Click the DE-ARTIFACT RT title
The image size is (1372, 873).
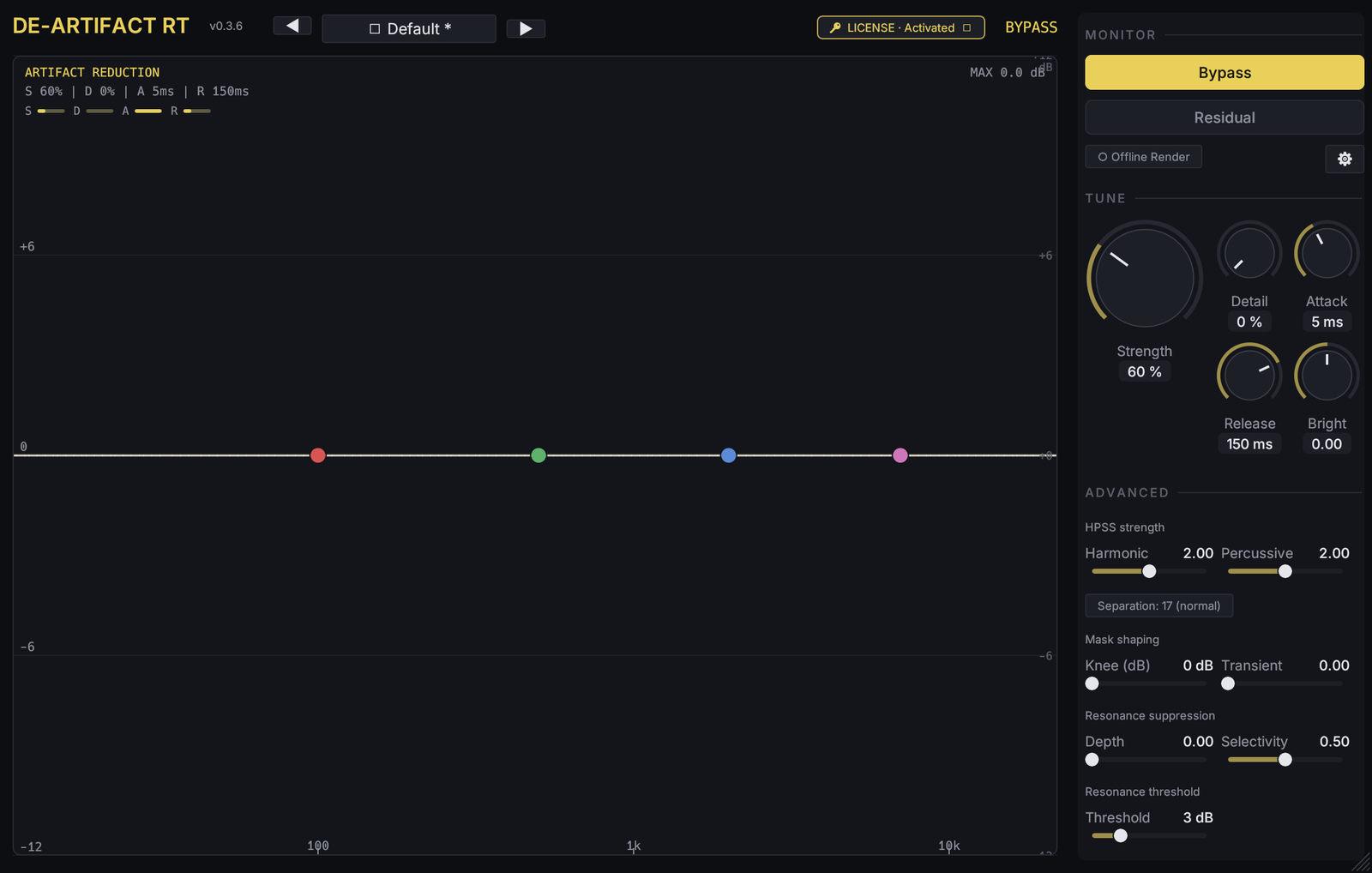click(x=101, y=26)
